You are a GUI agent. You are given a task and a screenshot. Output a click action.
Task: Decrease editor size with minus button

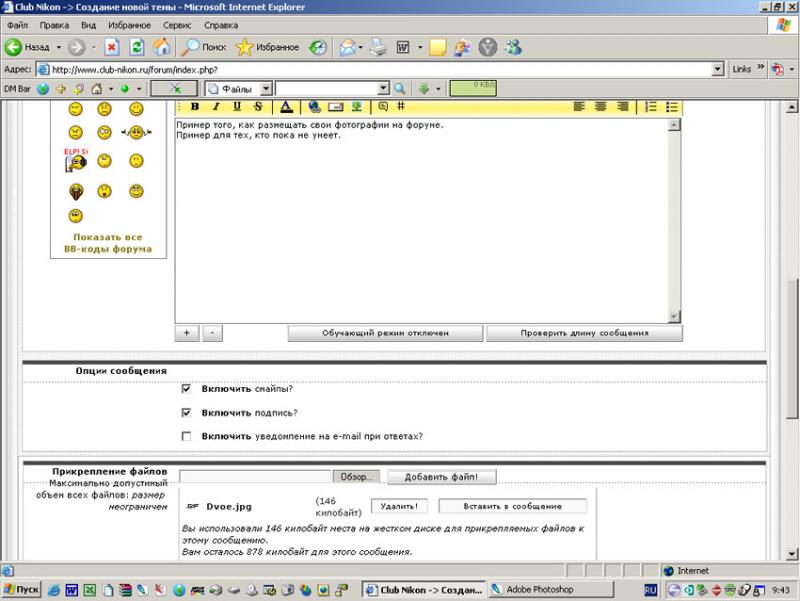tap(212, 333)
